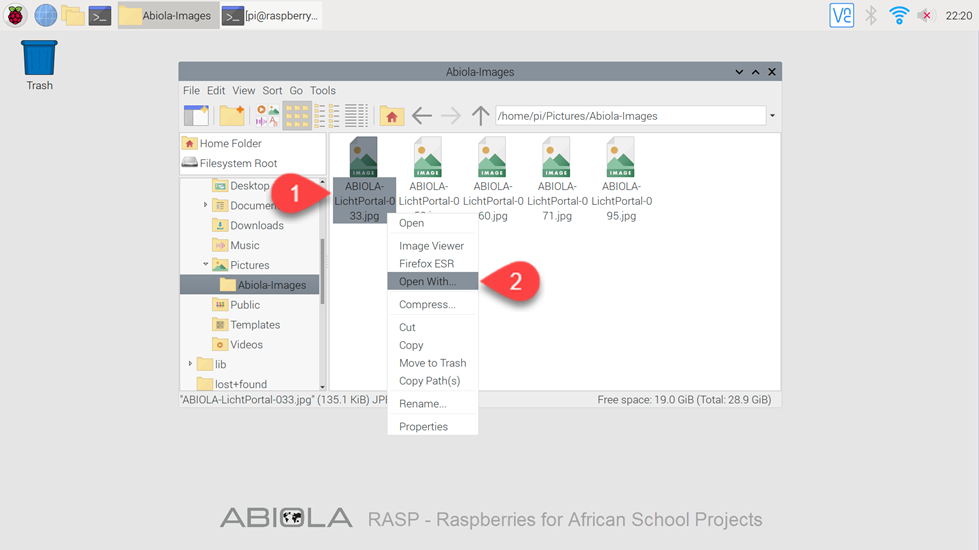
Task: Select the icon view mode button
Action: [296, 116]
